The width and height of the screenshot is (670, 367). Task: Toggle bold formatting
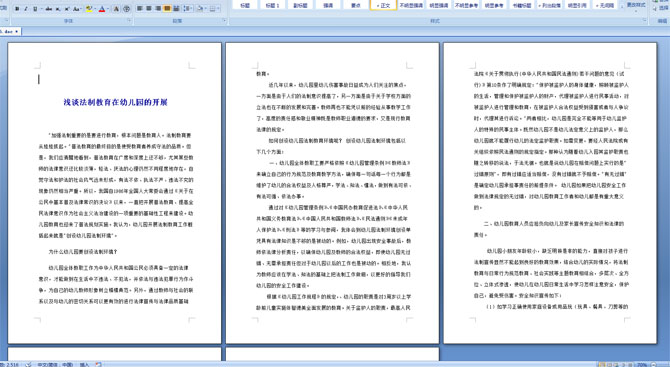coord(17,9)
